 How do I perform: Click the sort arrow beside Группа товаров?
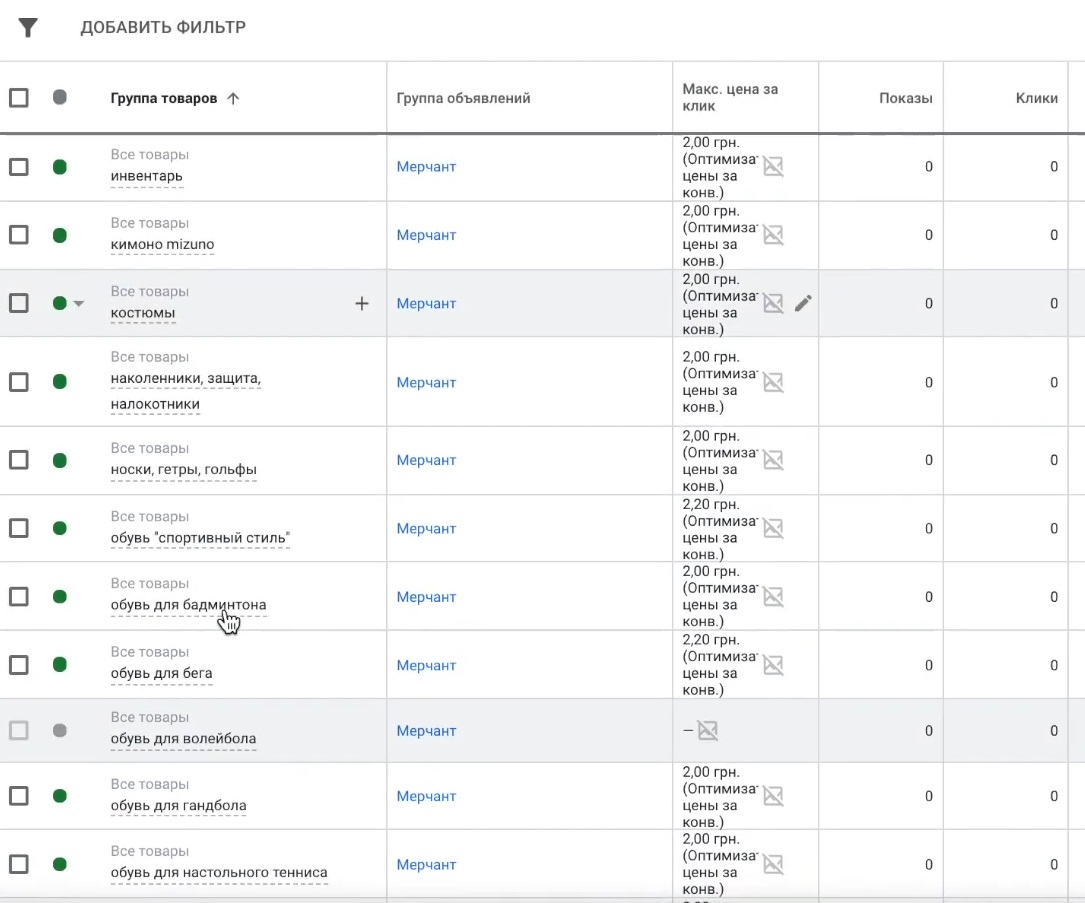click(233, 98)
